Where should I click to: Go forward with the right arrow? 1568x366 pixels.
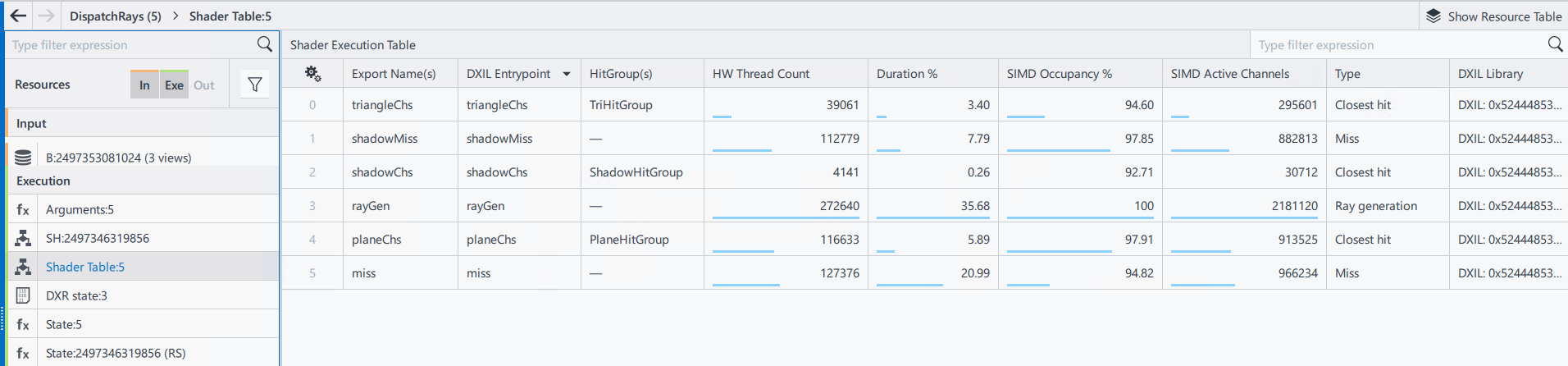pos(47,16)
